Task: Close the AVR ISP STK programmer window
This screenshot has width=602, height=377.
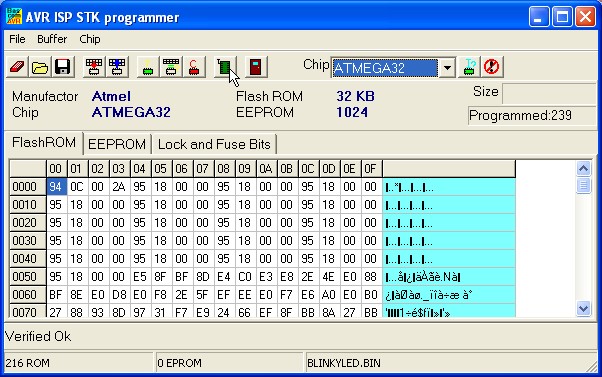Action: [585, 17]
